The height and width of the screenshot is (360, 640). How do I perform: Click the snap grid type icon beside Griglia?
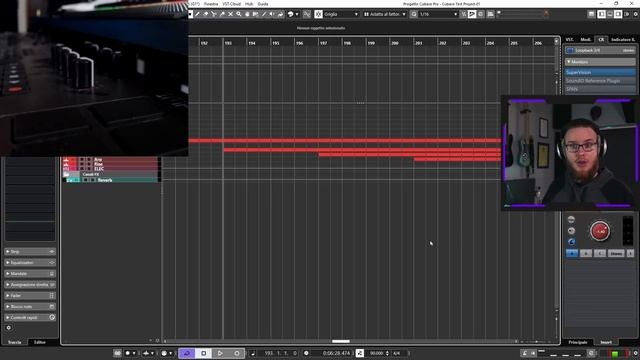(x=318, y=14)
